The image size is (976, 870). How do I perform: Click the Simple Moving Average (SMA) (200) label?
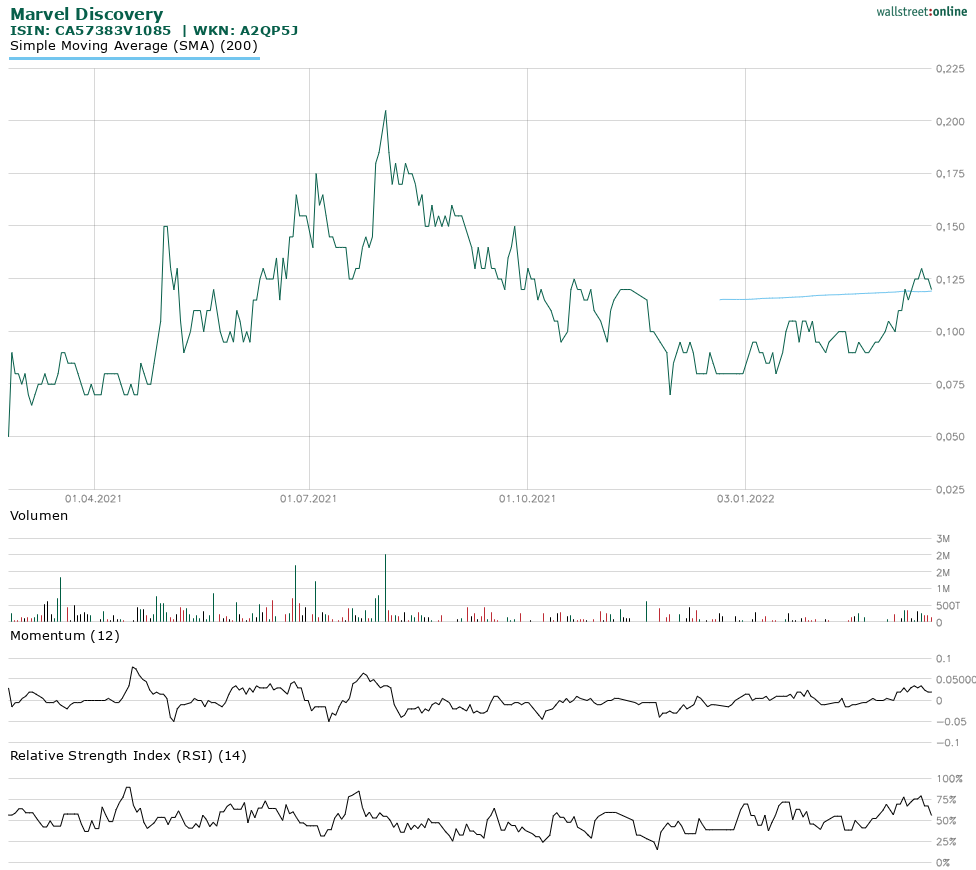pos(134,45)
